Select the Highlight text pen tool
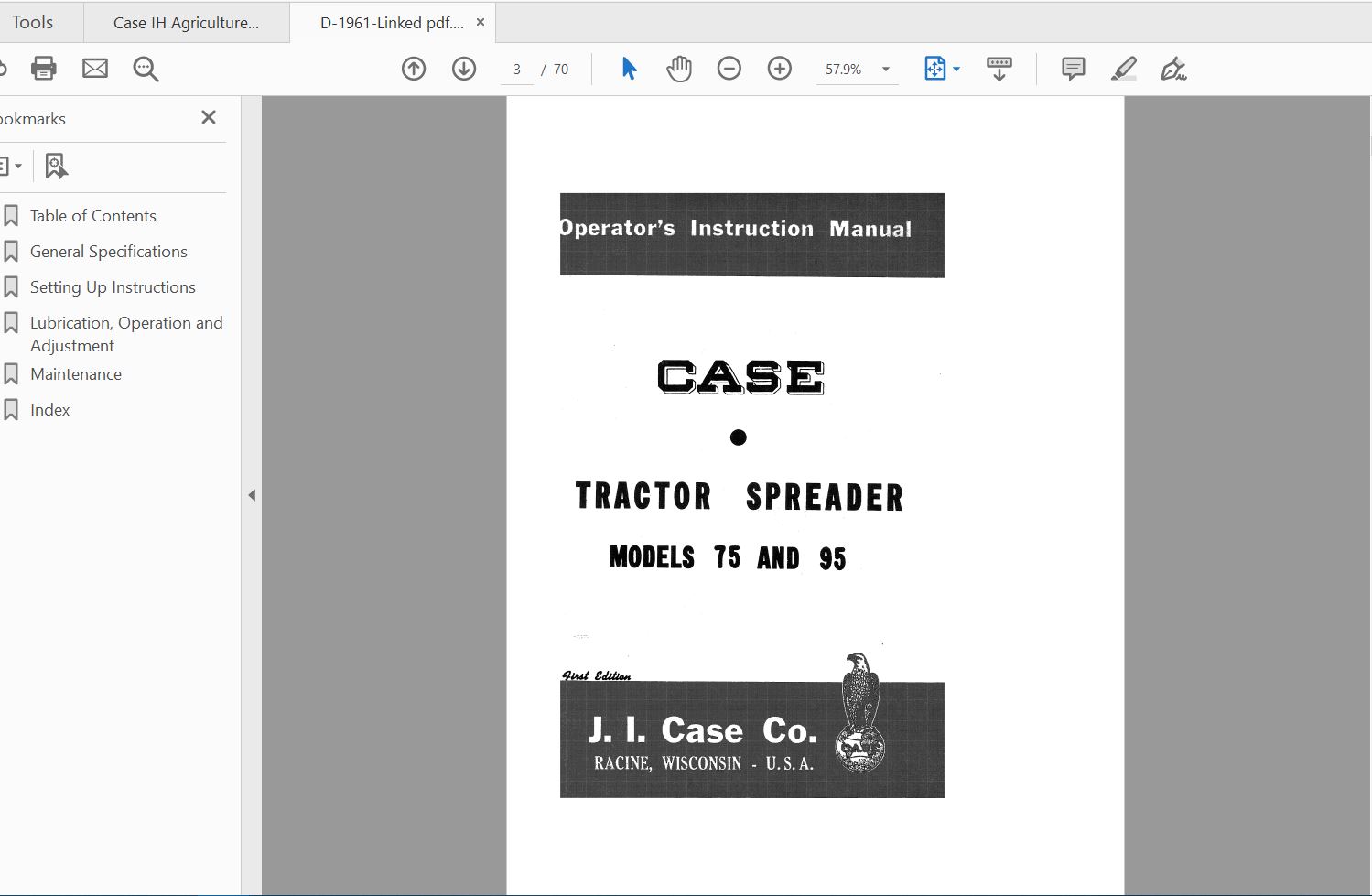1372x896 pixels. [x=1123, y=69]
